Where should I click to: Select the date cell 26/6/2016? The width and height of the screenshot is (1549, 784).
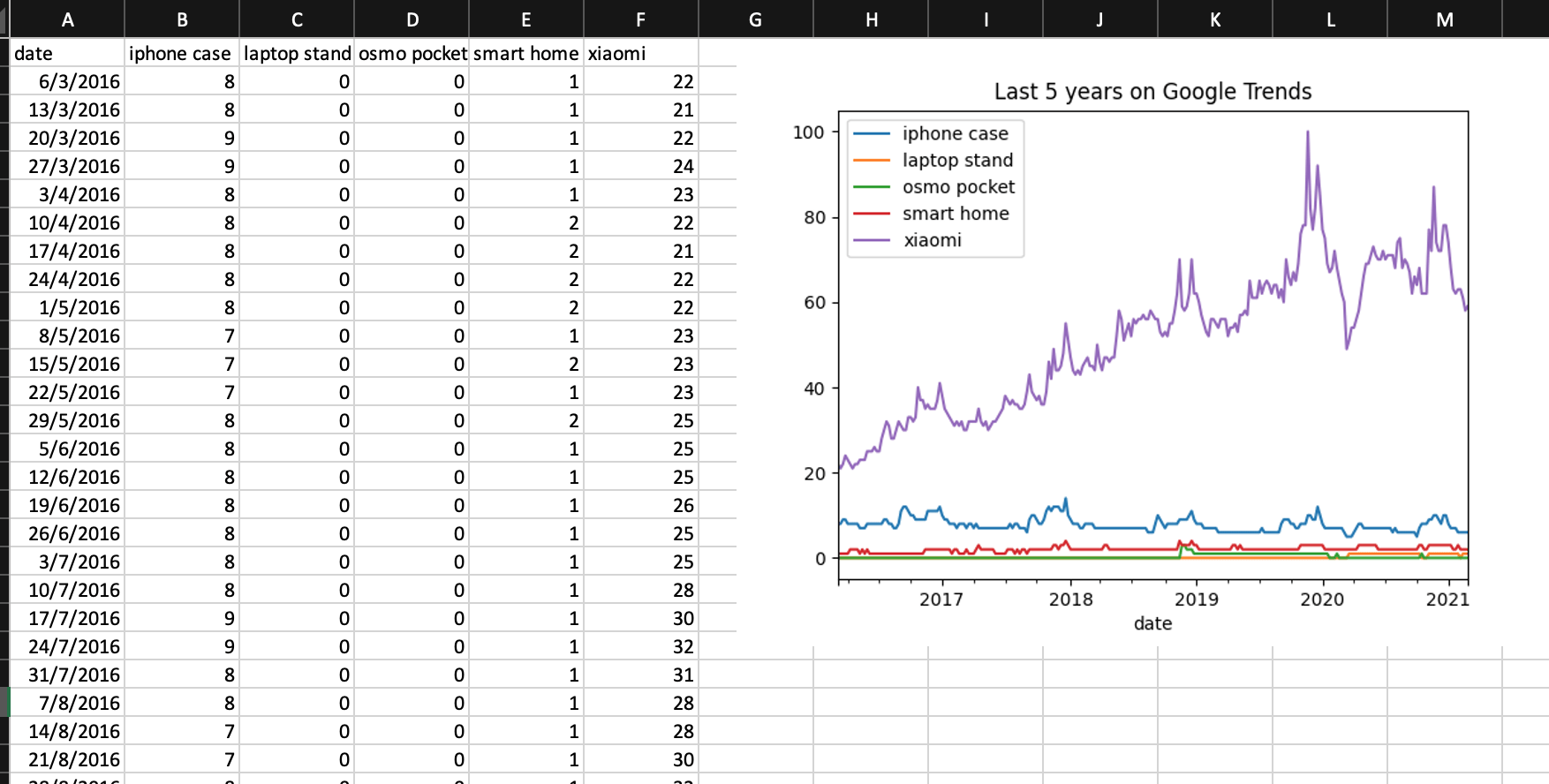67,533
